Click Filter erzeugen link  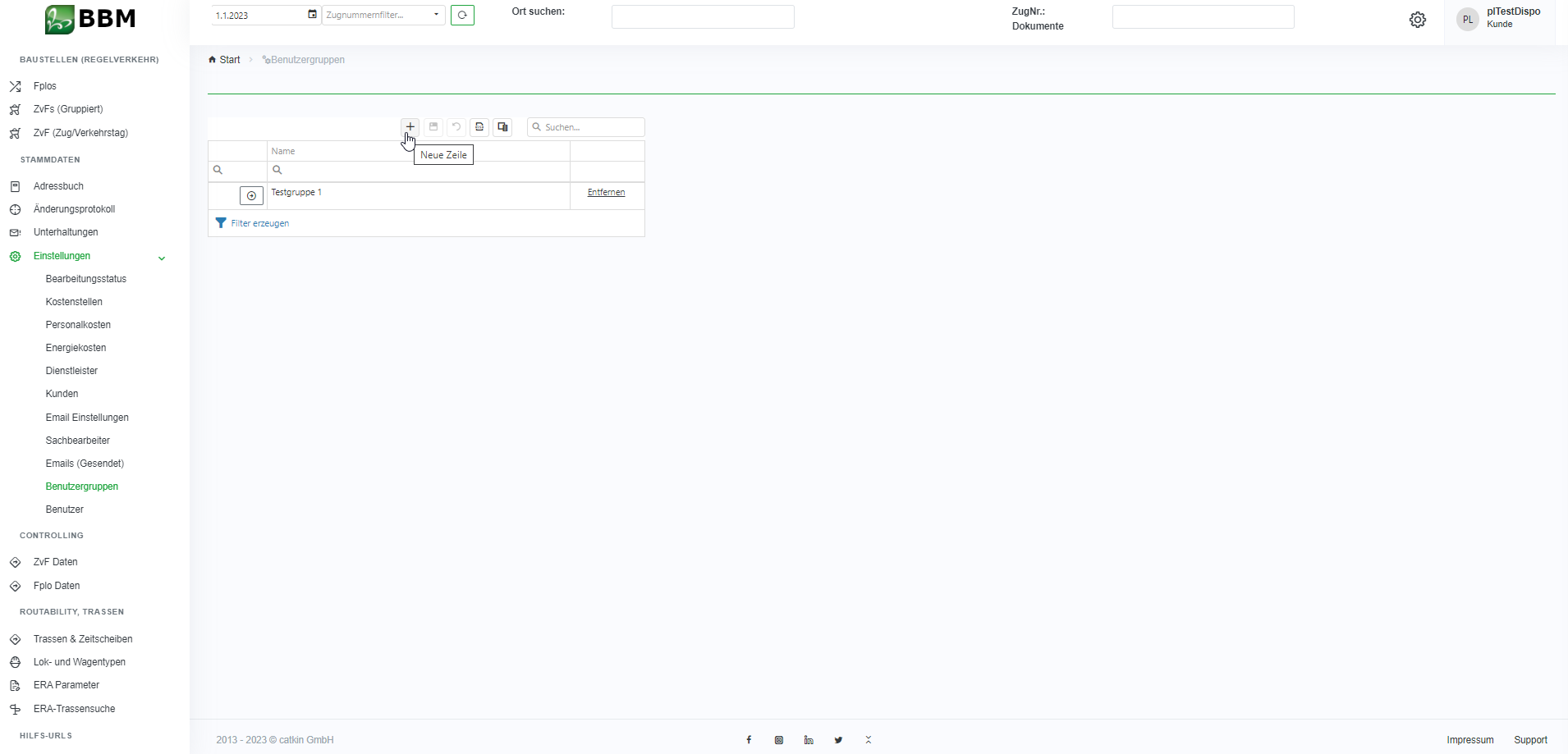[x=259, y=223]
